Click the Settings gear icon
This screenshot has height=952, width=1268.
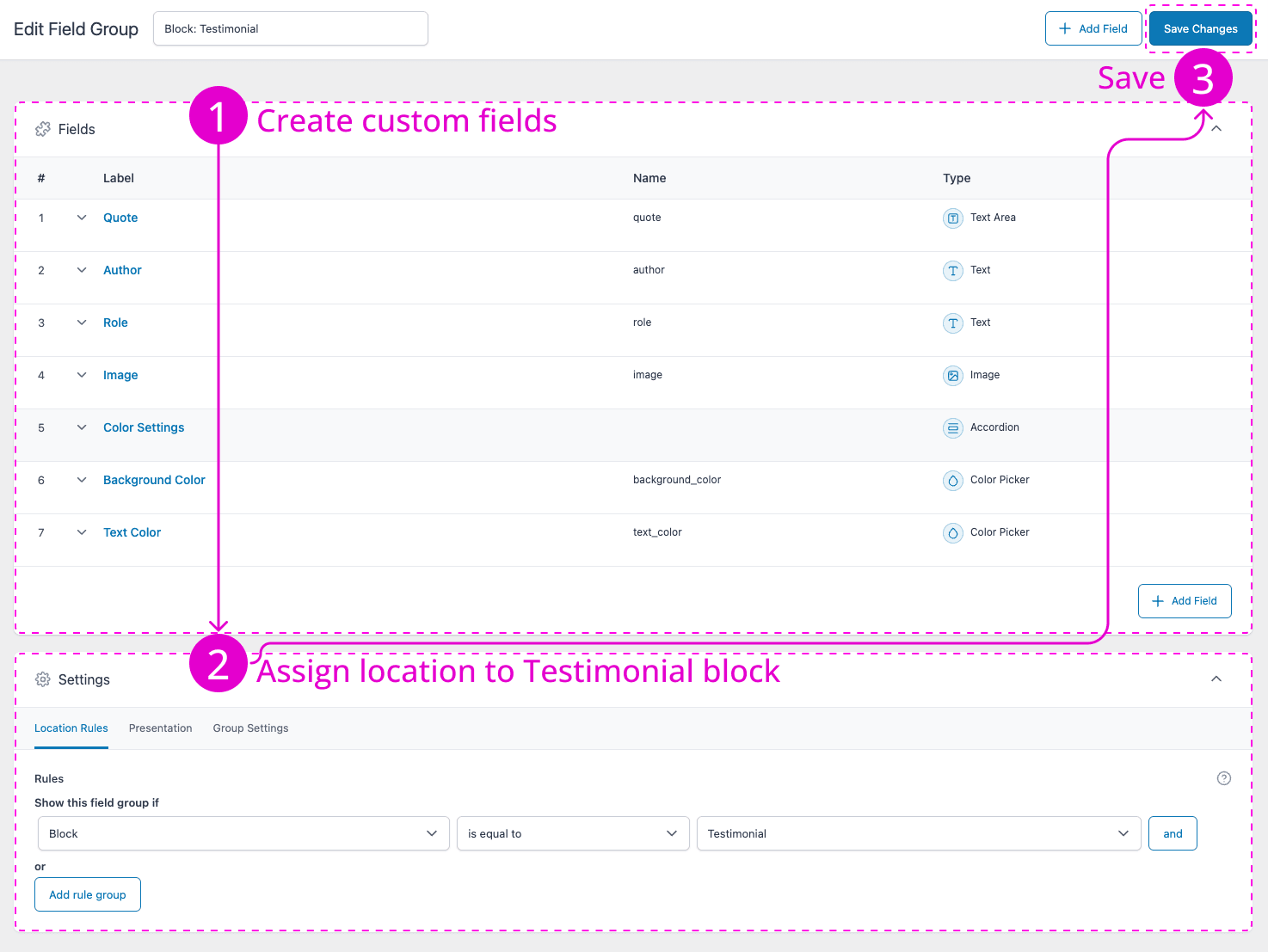click(x=42, y=679)
